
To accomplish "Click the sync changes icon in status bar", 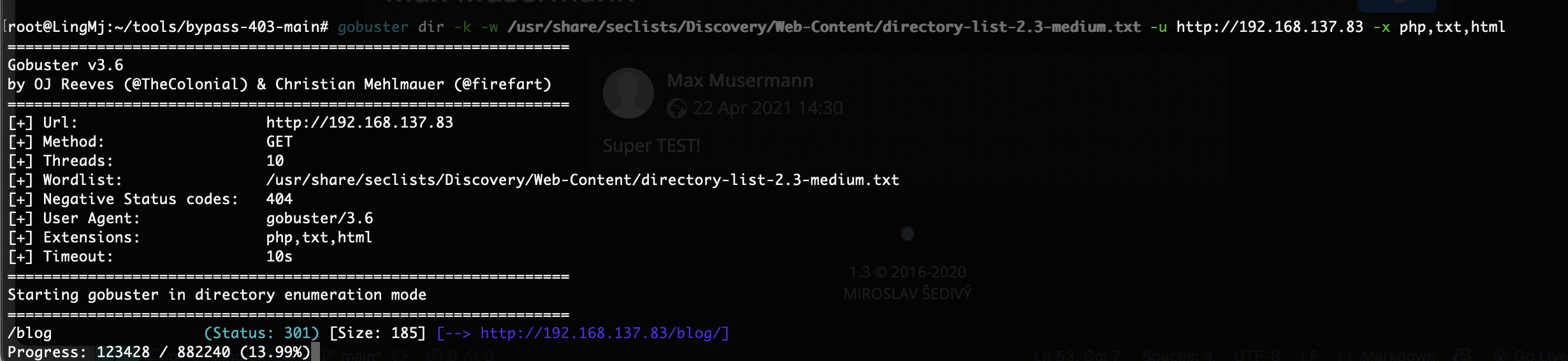I will (399, 355).
